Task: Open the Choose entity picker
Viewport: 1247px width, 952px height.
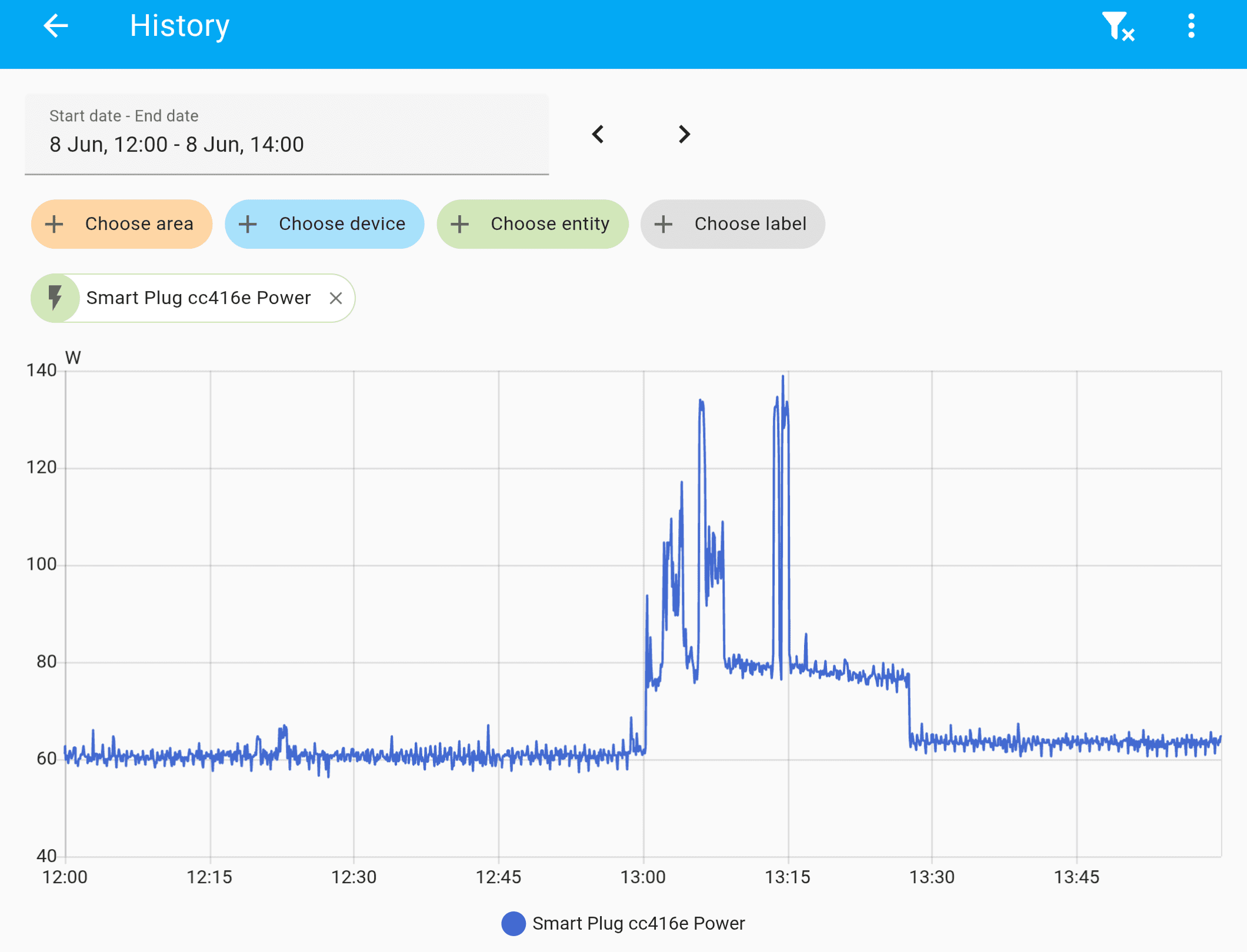Action: 549,224
